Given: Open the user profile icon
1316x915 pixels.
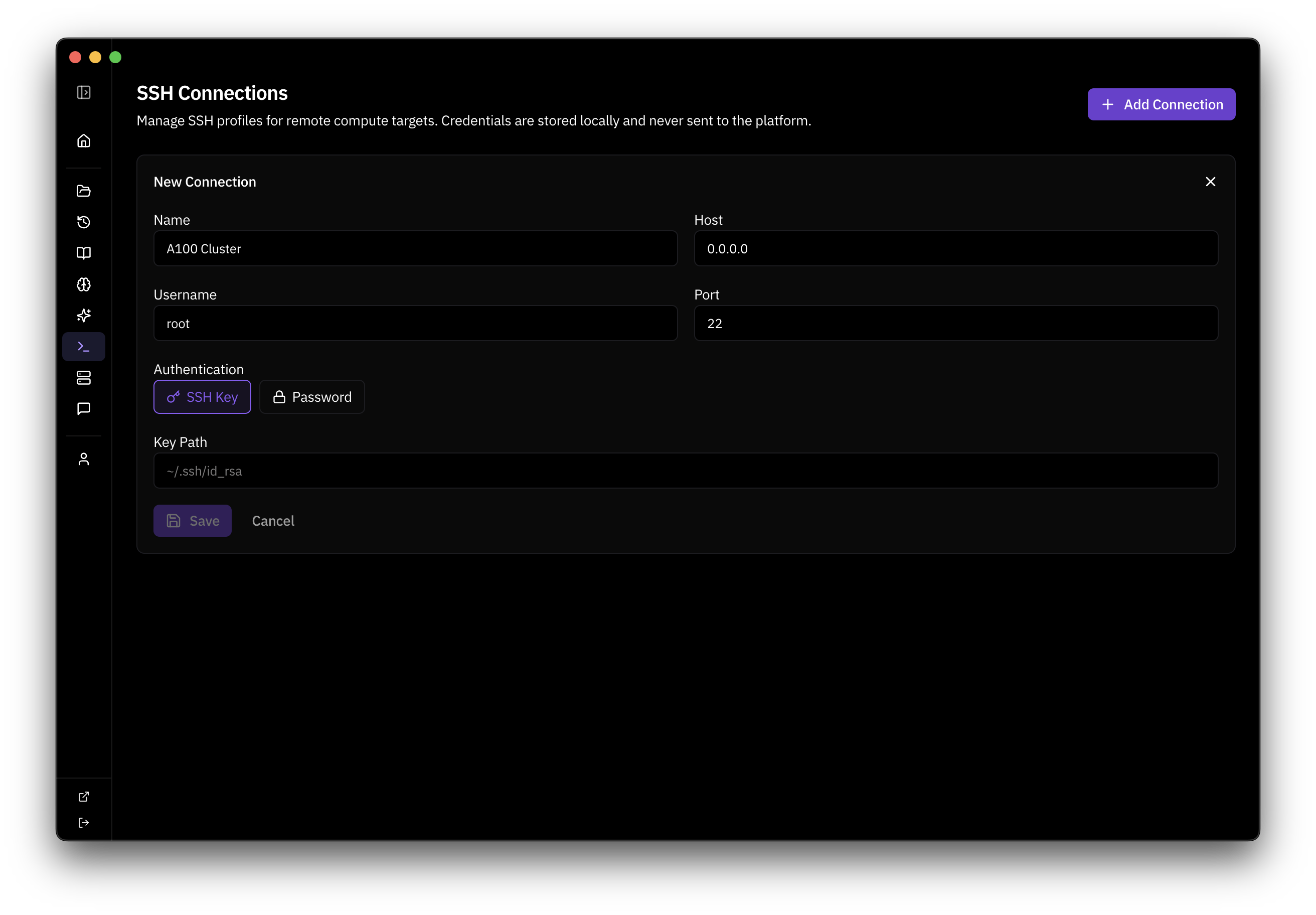Looking at the screenshot, I should point(84,459).
